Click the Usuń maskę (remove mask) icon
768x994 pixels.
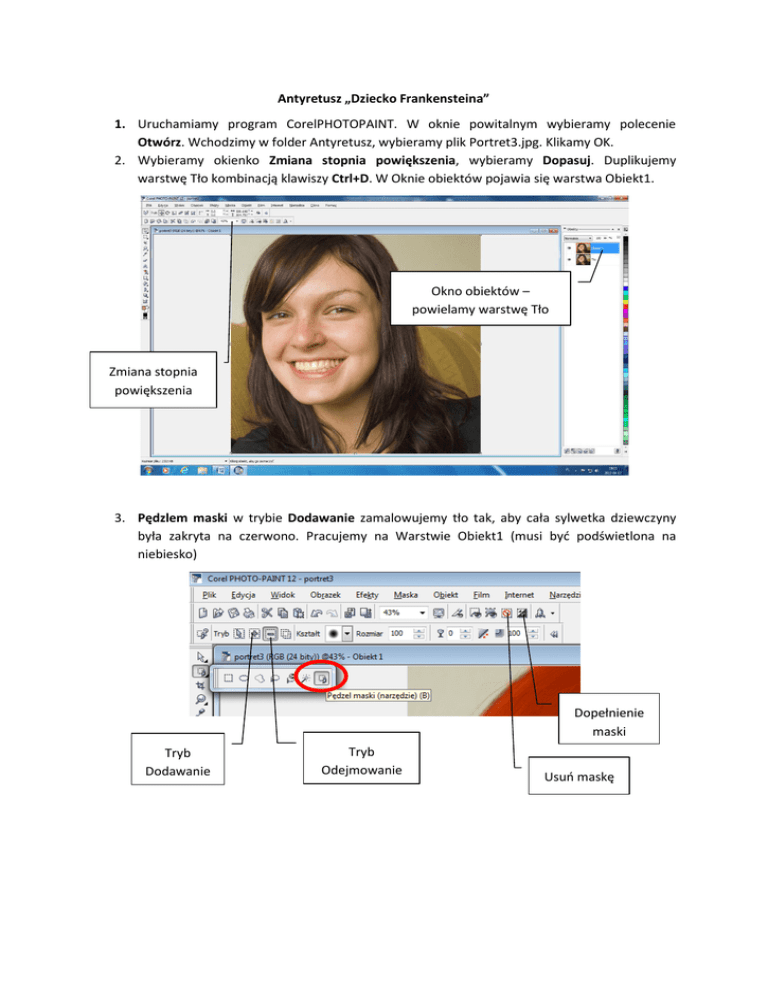tap(506, 611)
